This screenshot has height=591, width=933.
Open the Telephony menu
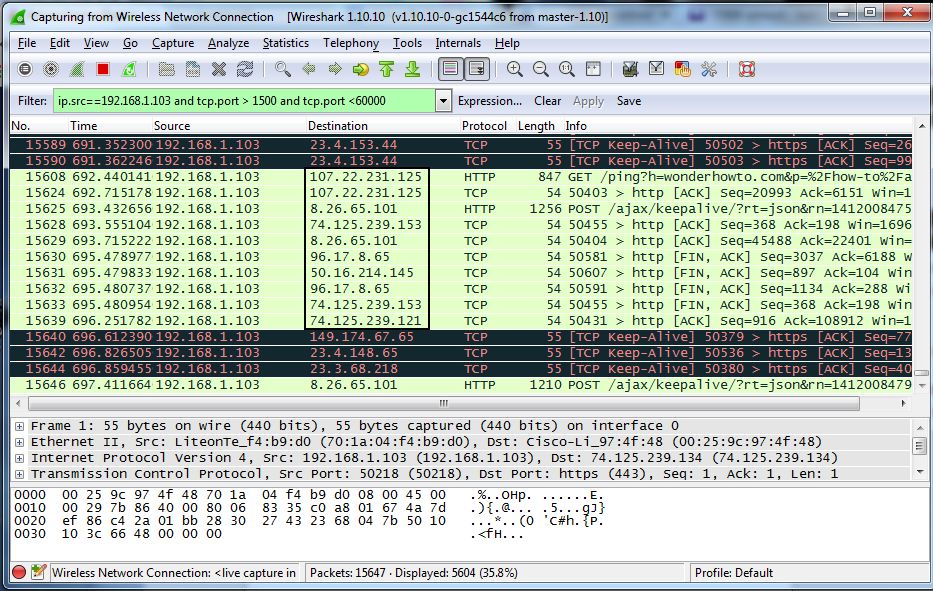(x=350, y=43)
